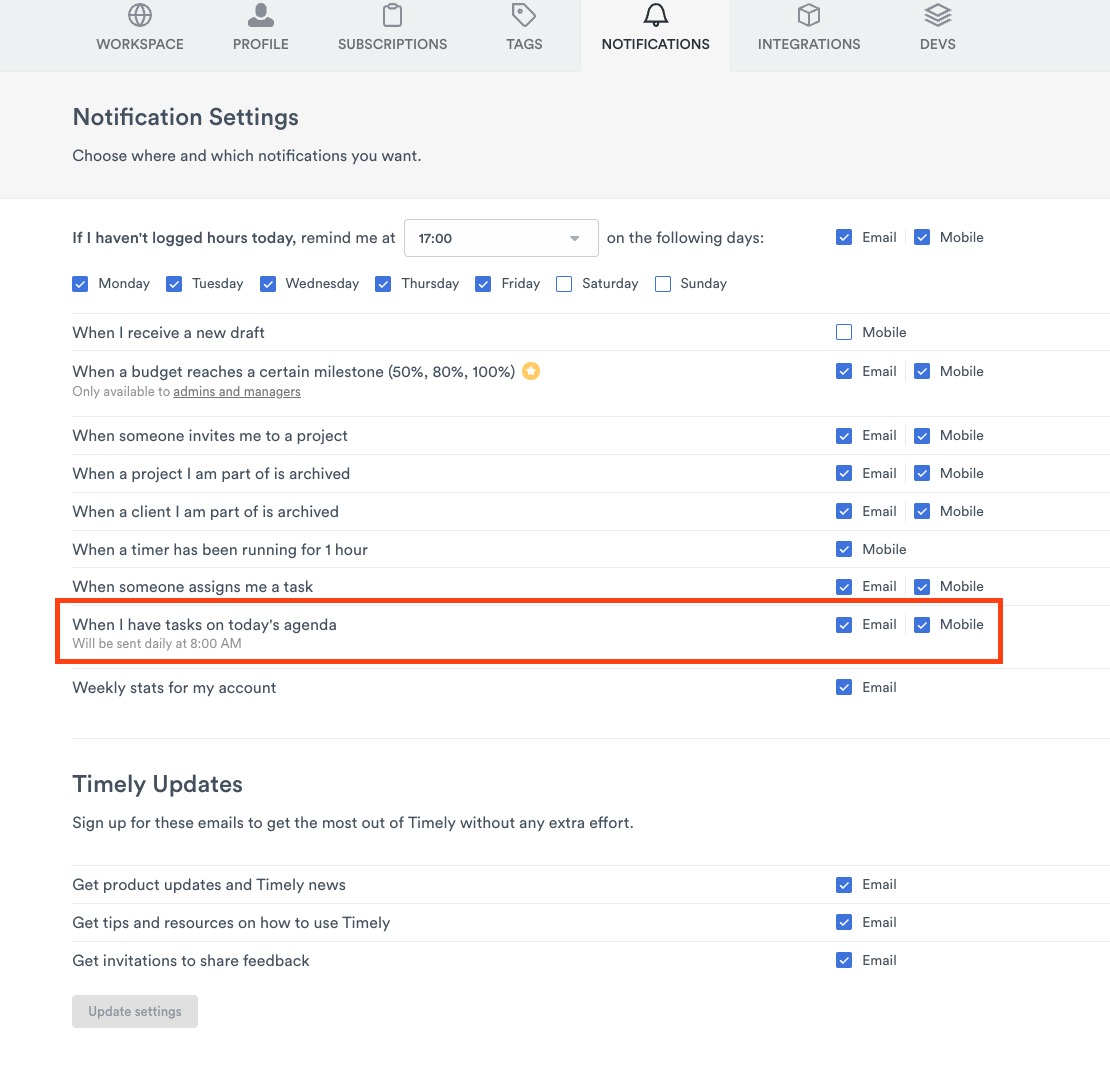Click the Integrations cube icon
The image size is (1110, 1074).
tap(808, 15)
